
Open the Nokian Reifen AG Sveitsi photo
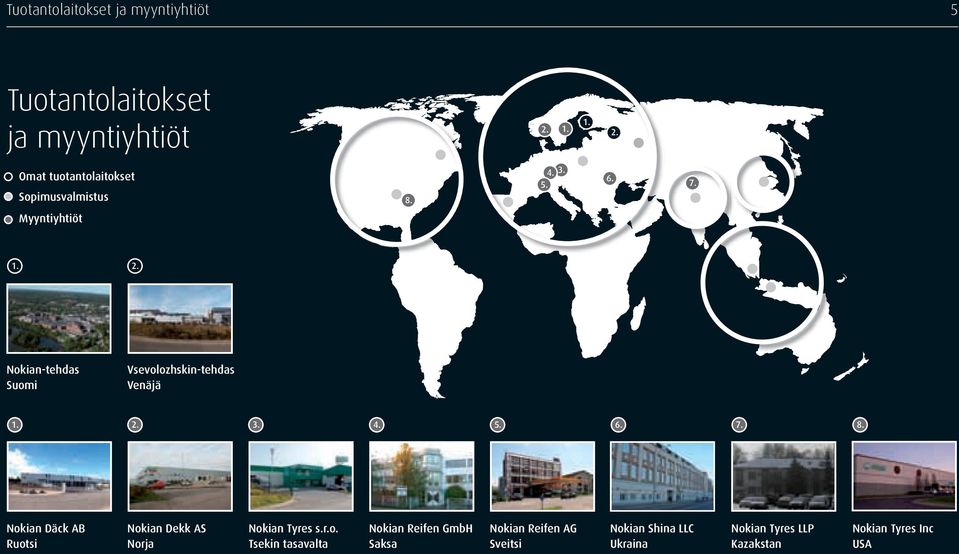click(542, 476)
